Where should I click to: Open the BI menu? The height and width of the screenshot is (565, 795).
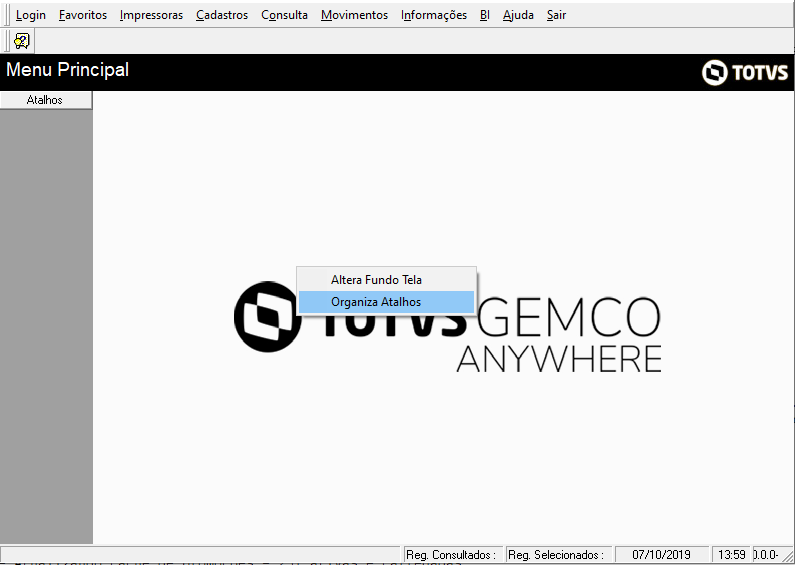484,15
